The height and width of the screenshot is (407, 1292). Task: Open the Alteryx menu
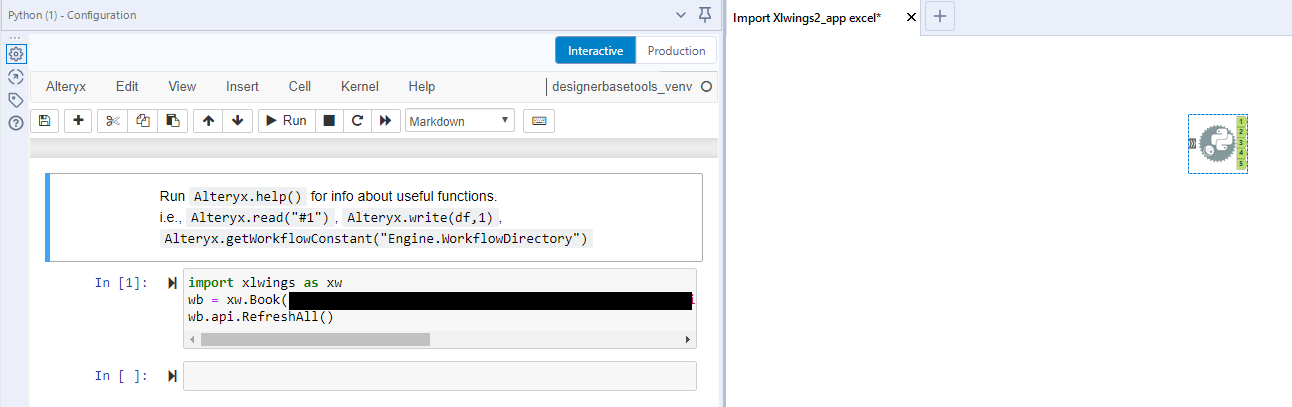tap(67, 87)
